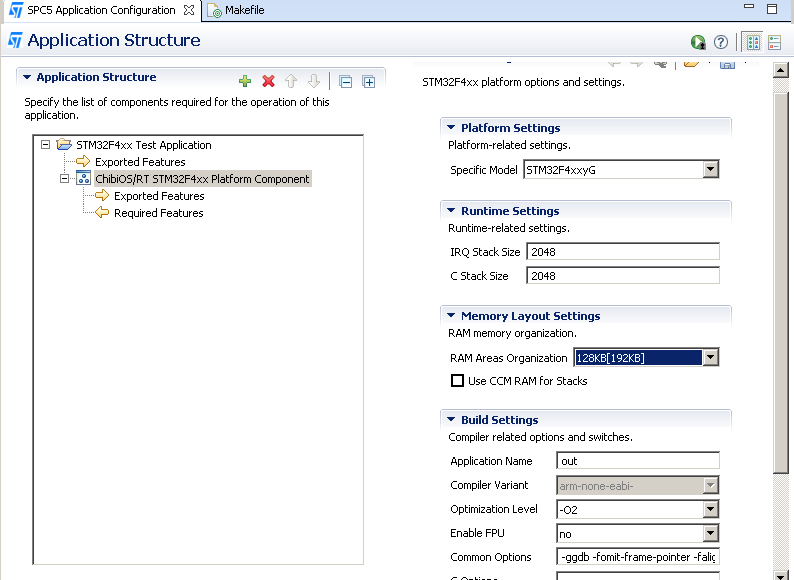Click the 'STM32F4xx platform options and settings.' text
794x580 pixels.
click(523, 82)
